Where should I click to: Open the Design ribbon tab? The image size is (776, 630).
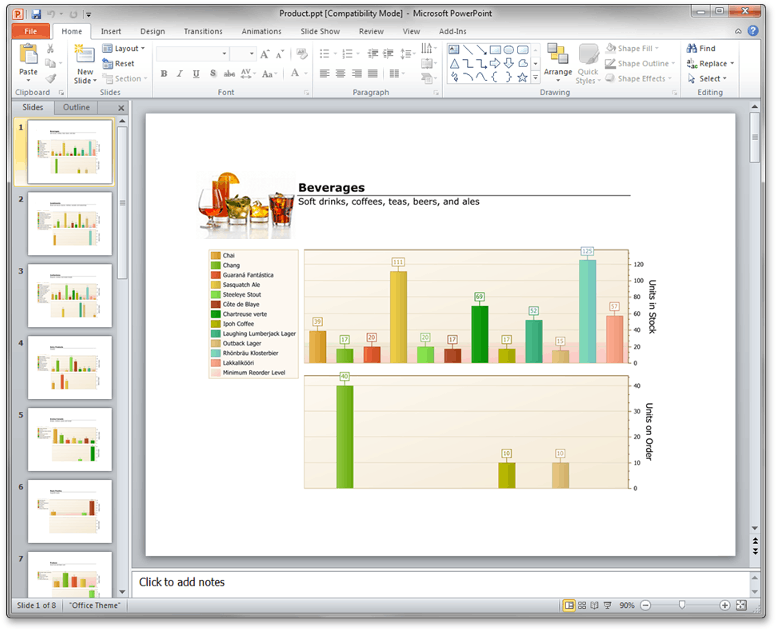point(152,31)
